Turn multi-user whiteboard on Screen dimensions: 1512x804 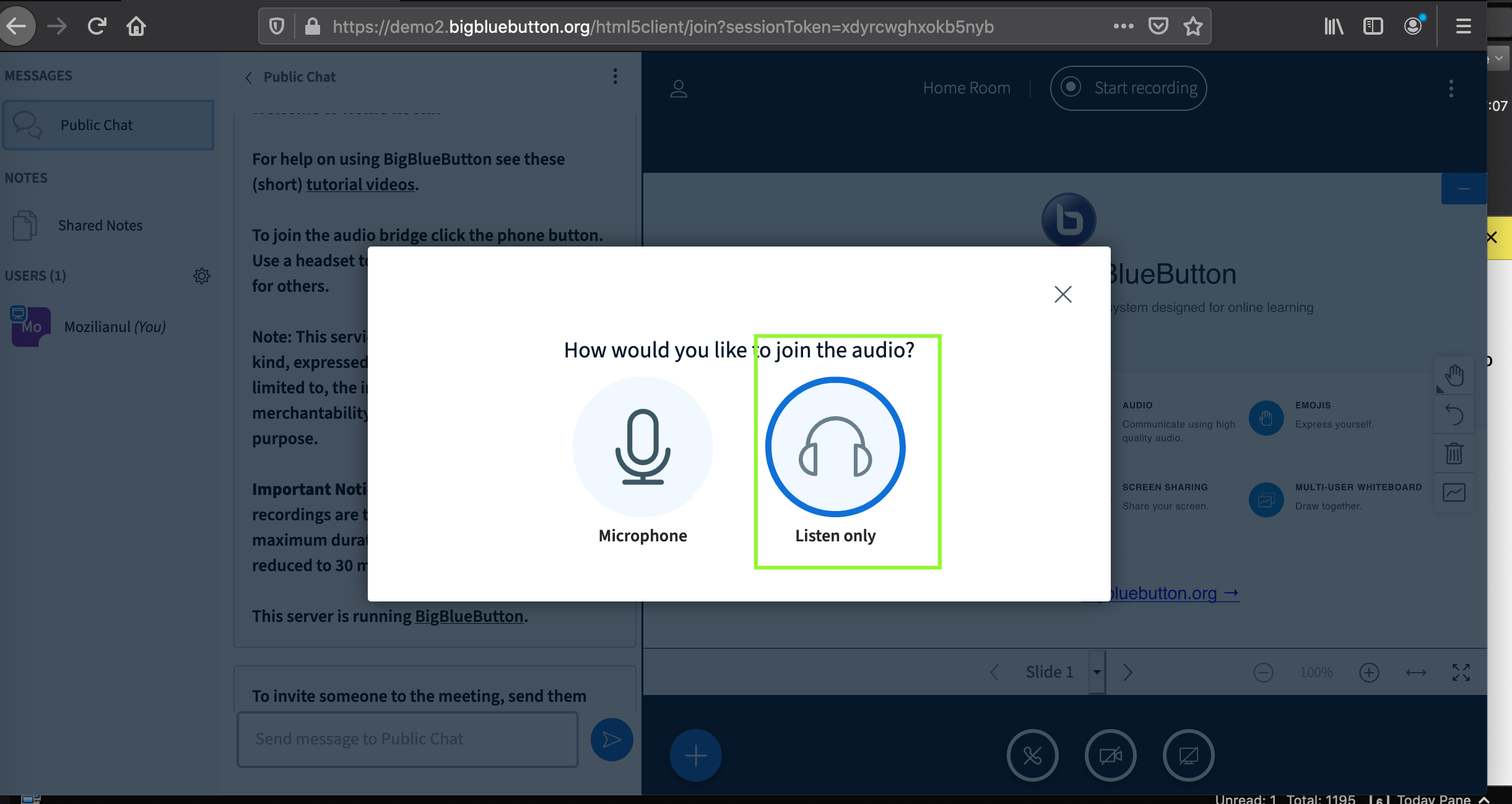(x=1454, y=492)
